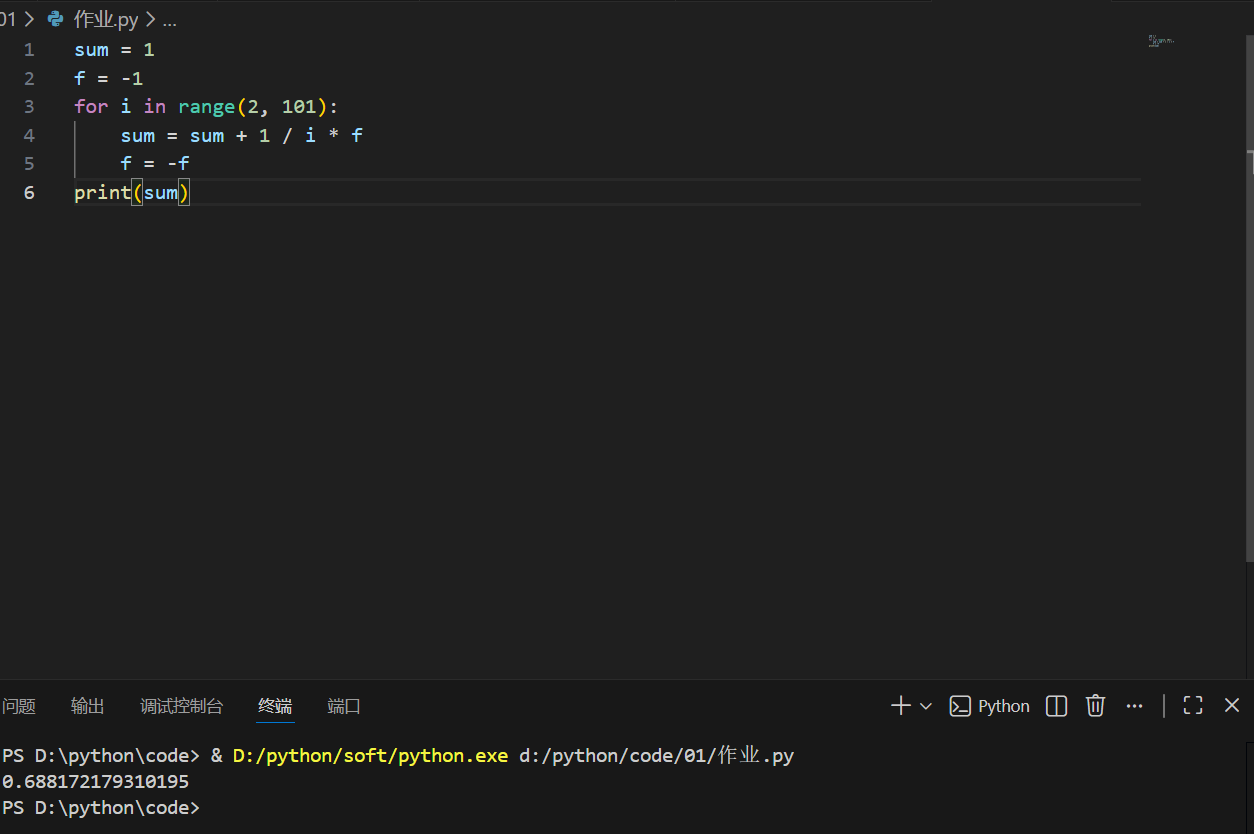Open terminal views with the ellipsis icon

(1134, 705)
